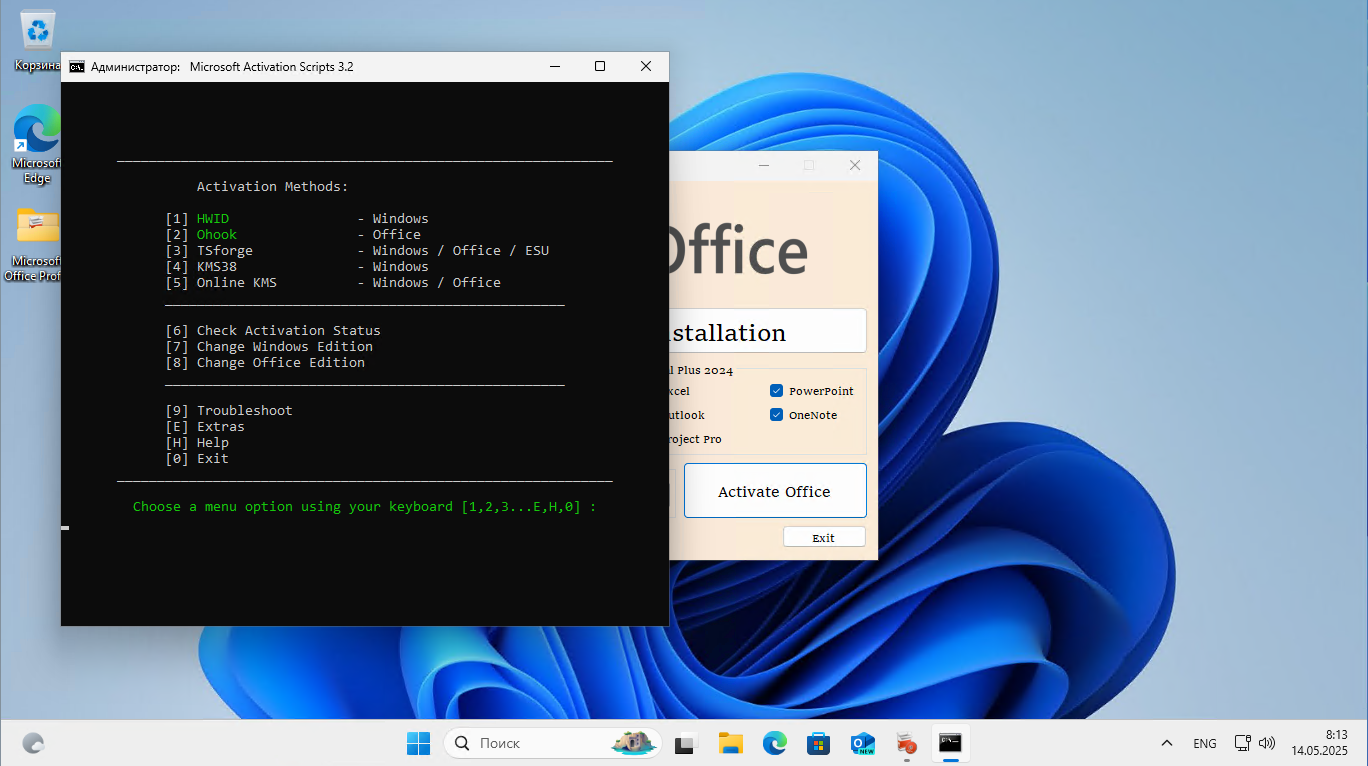Switch the ENG input language indicator
The height and width of the screenshot is (766, 1368).
pyautogui.click(x=1205, y=743)
